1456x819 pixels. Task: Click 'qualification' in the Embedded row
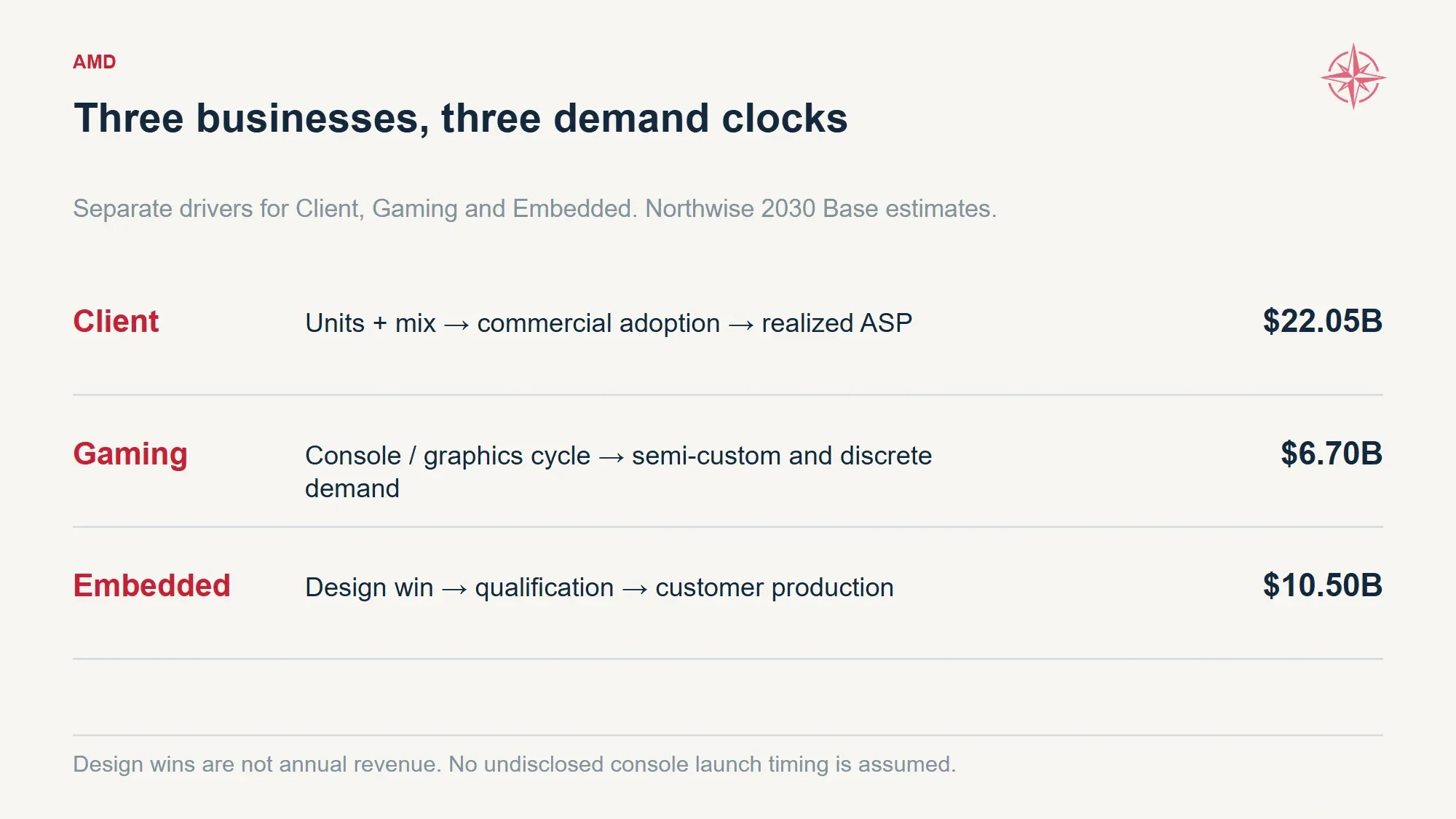pyautogui.click(x=545, y=587)
